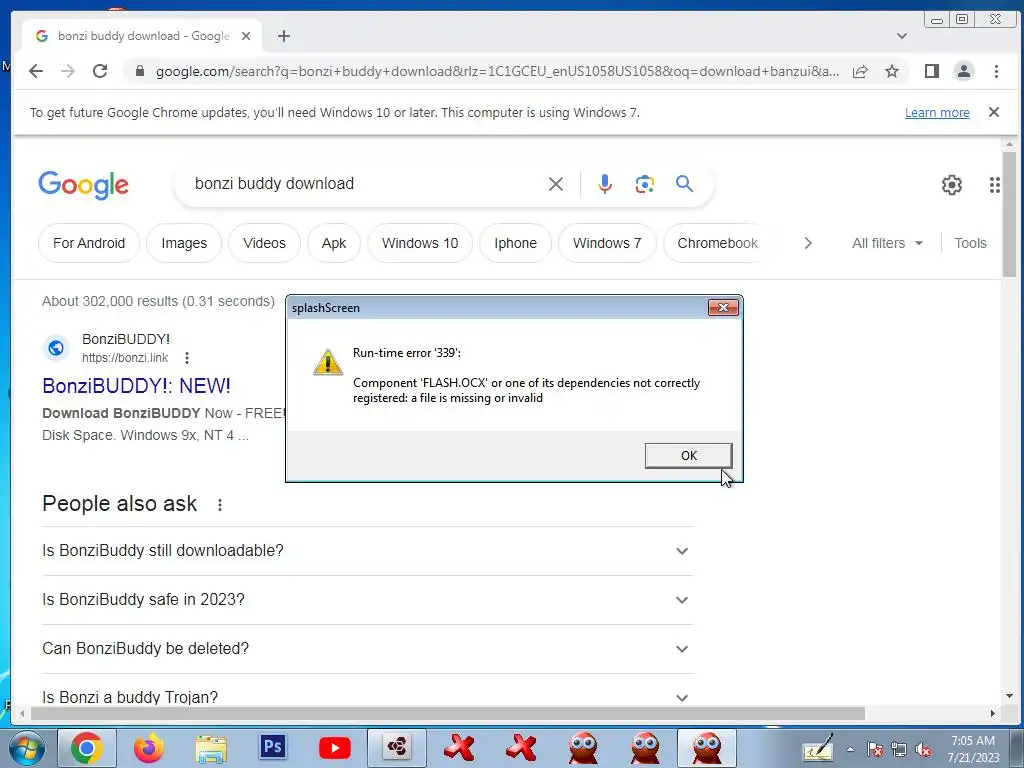The height and width of the screenshot is (768, 1024).
Task: Expand Is Bonzi a buddy Trojan?
Action: pyautogui.click(x=367, y=697)
